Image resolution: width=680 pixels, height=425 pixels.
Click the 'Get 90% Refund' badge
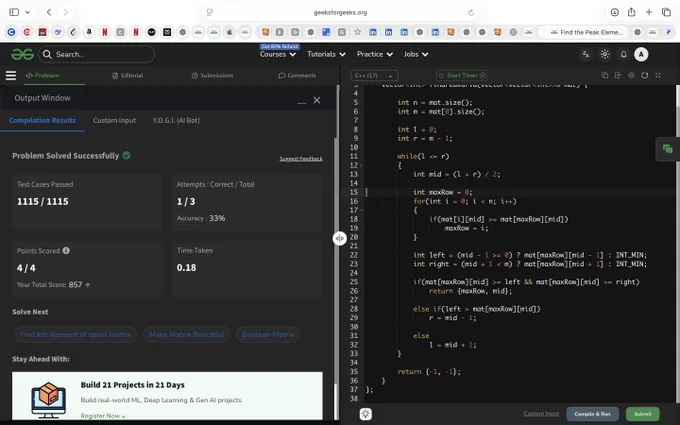(280, 46)
